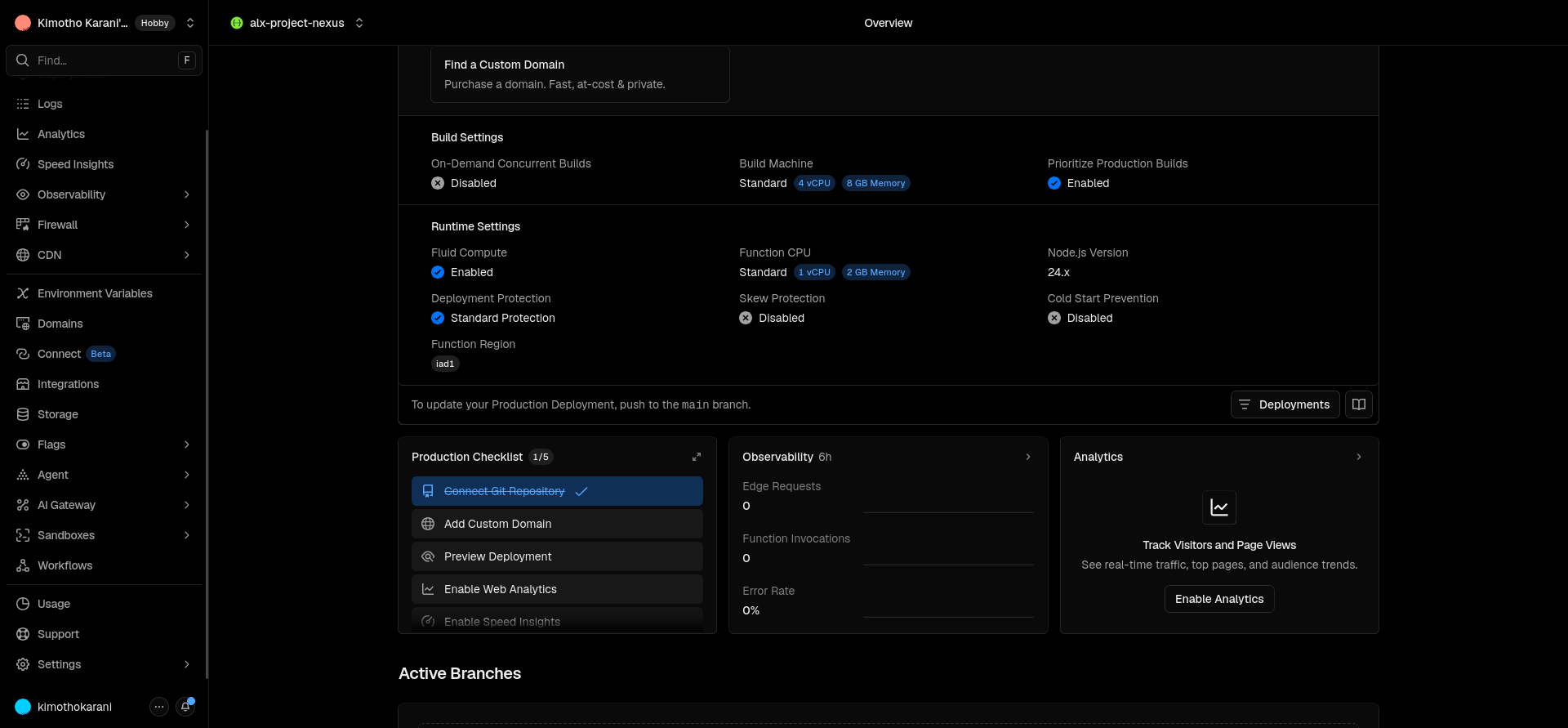The width and height of the screenshot is (1568, 728).
Task: Click the Standard Protection status text
Action: point(503,318)
